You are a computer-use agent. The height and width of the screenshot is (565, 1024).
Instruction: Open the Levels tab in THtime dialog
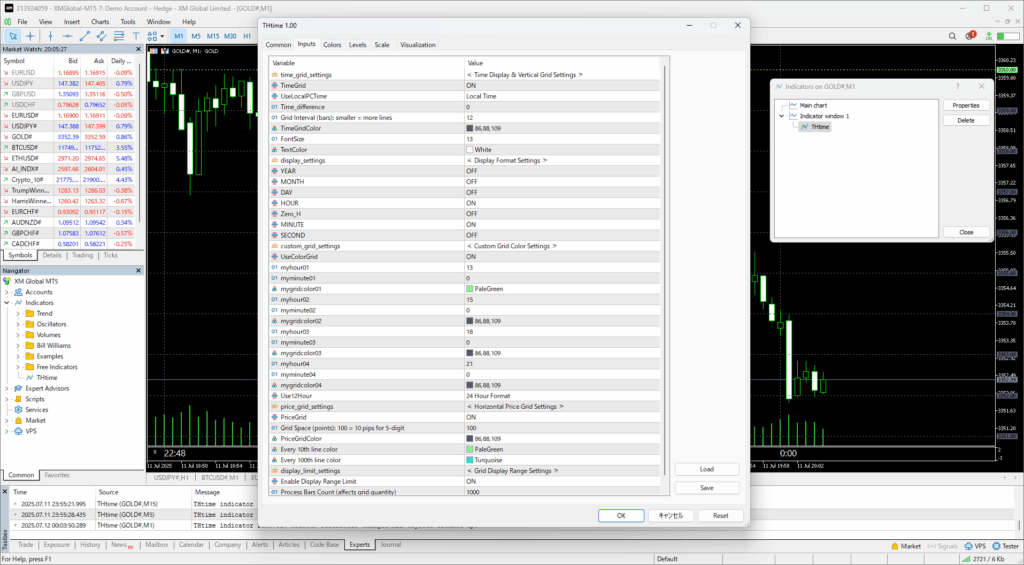tap(357, 45)
